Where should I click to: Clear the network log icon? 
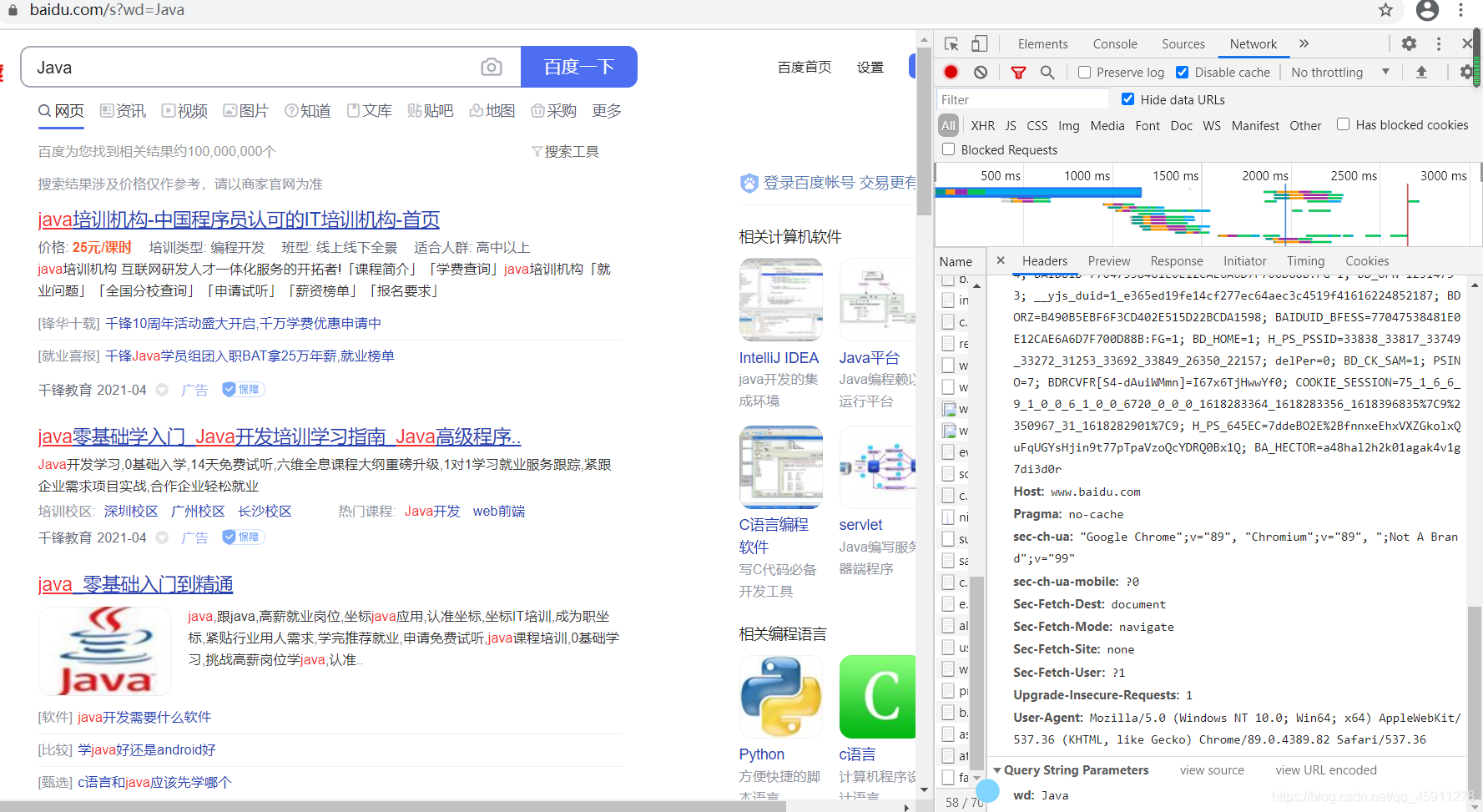(981, 73)
